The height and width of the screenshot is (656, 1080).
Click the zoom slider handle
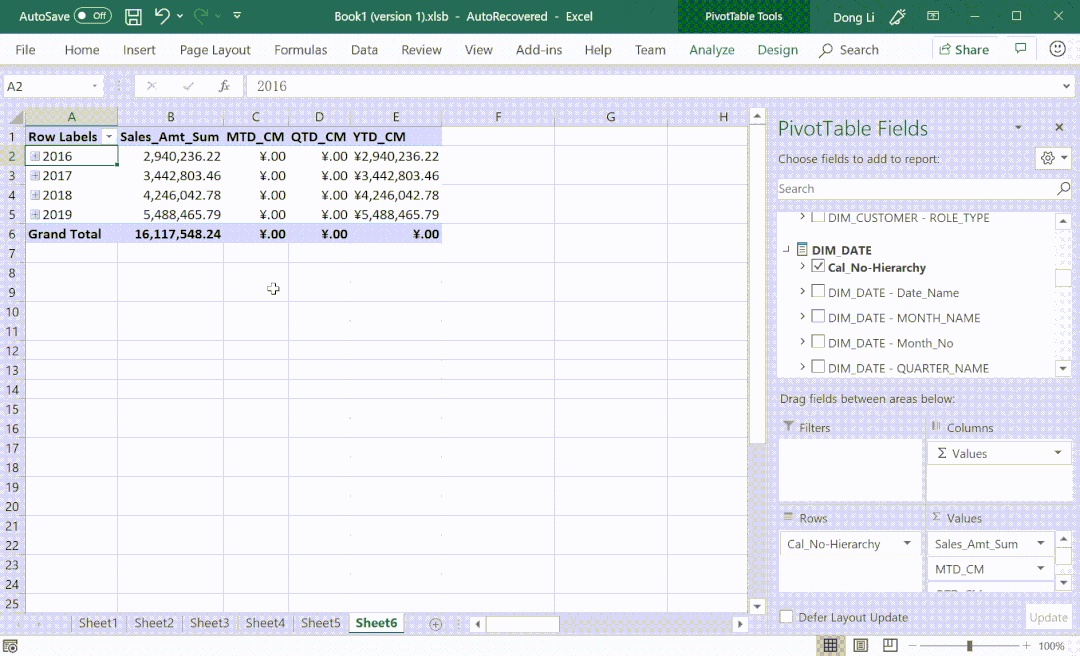(x=969, y=646)
